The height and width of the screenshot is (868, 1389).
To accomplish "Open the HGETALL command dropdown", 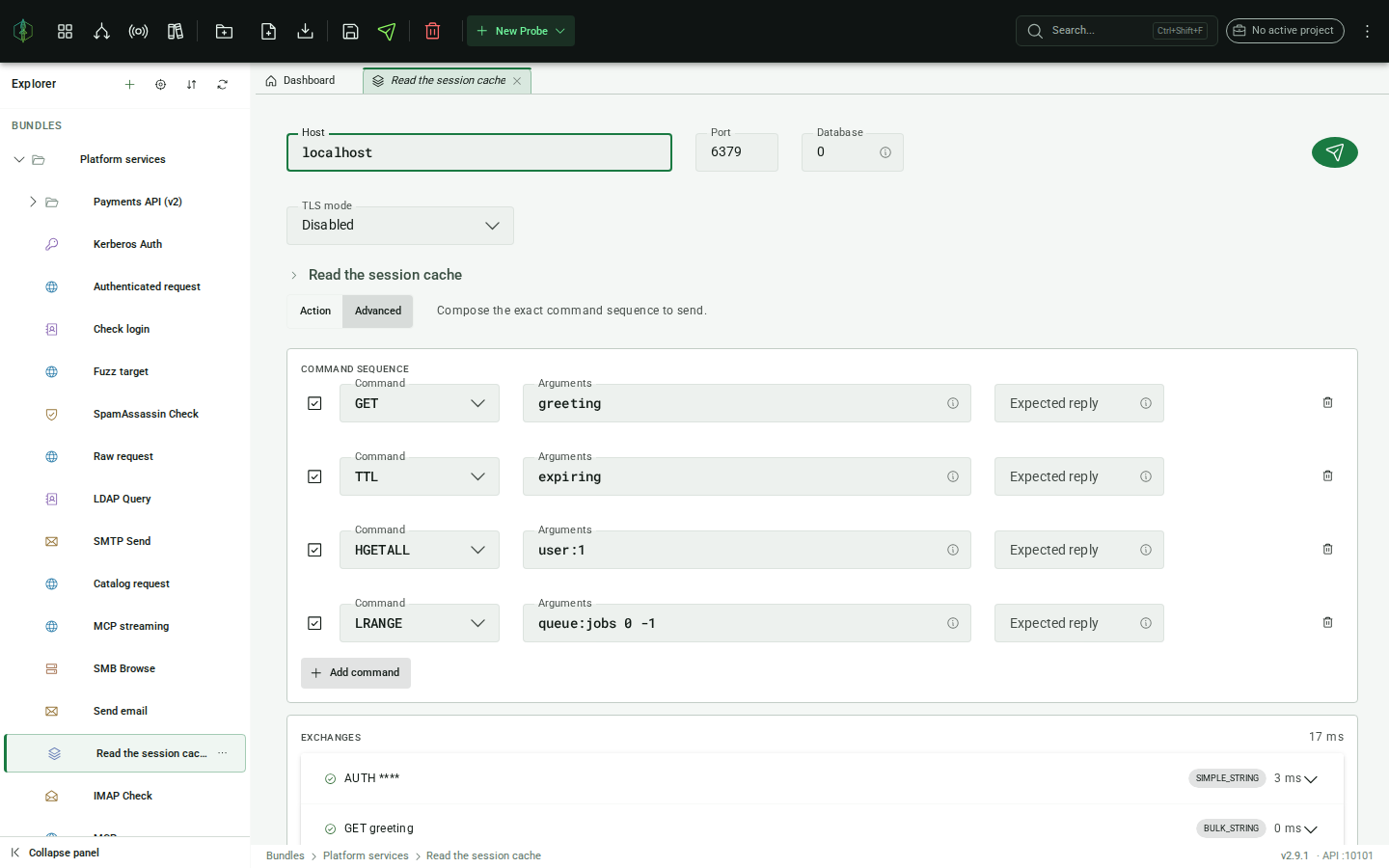I will [x=420, y=550].
